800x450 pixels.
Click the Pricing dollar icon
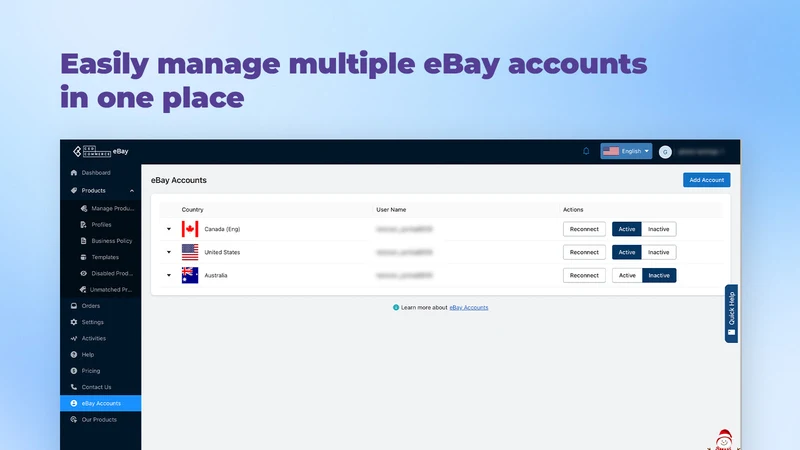[x=74, y=371]
